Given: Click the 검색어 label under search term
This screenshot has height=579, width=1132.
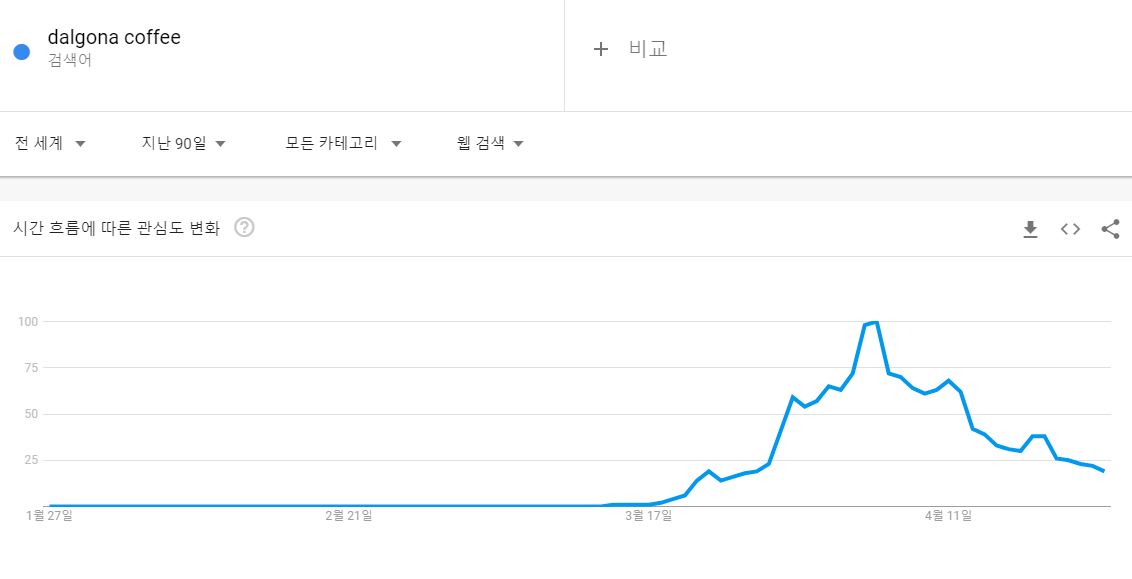Looking at the screenshot, I should 69,61.
